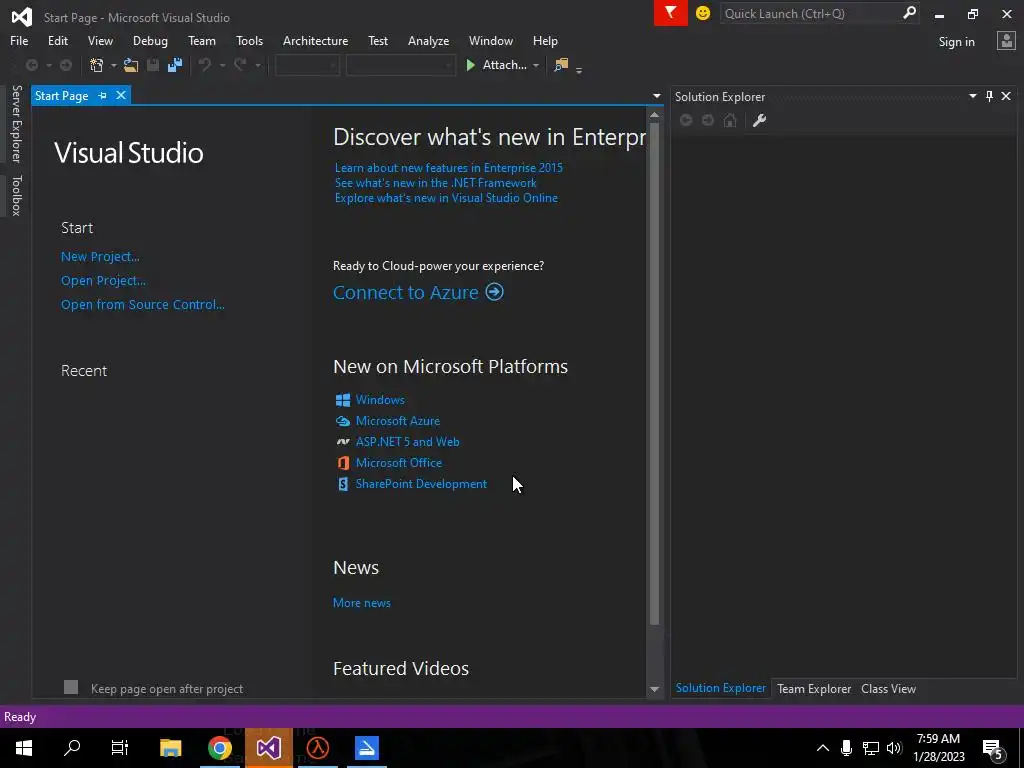Screen dimensions: 1024x768
Task: Toggle Keep page open after project checkbox
Action: point(71,687)
